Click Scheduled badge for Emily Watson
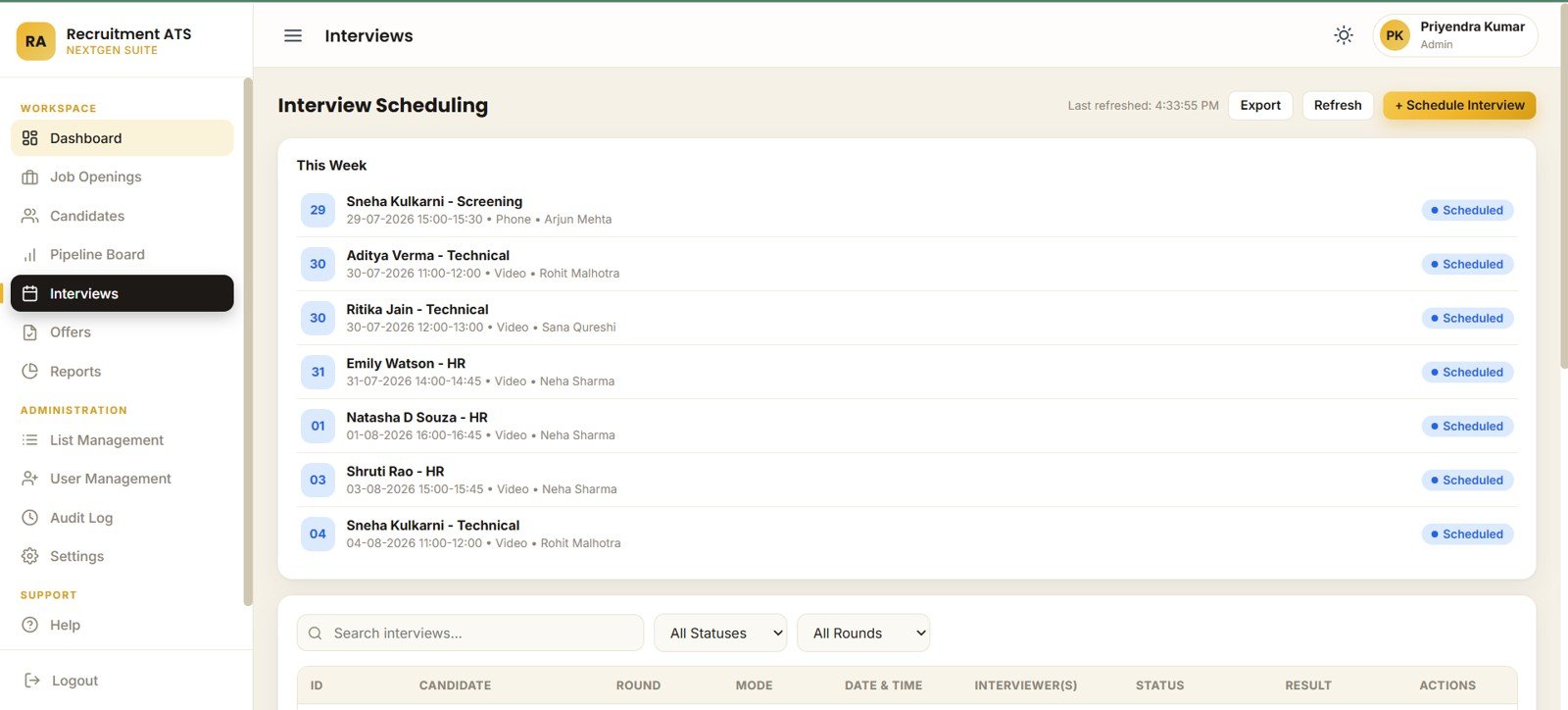1568x710 pixels. [x=1467, y=372]
